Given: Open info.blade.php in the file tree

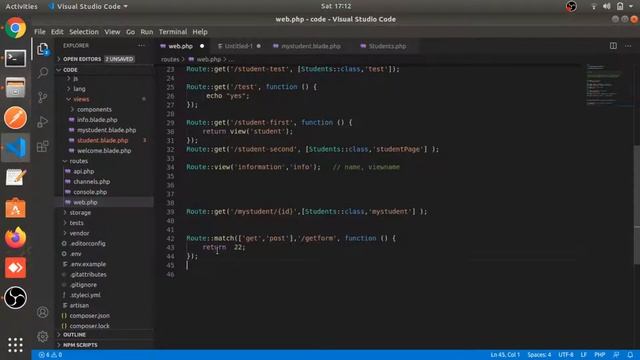Looking at the screenshot, I should [x=97, y=120].
